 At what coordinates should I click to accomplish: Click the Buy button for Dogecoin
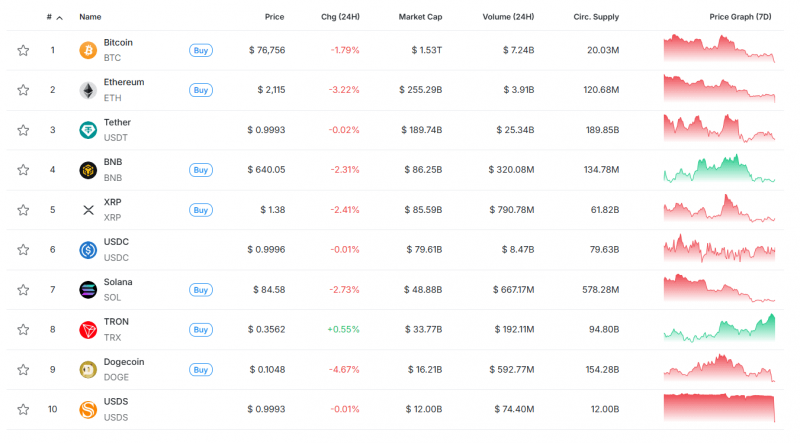(x=201, y=370)
